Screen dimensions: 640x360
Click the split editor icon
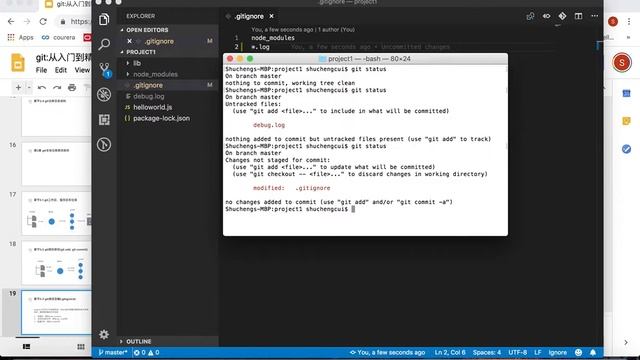pyautogui.click(x=578, y=16)
